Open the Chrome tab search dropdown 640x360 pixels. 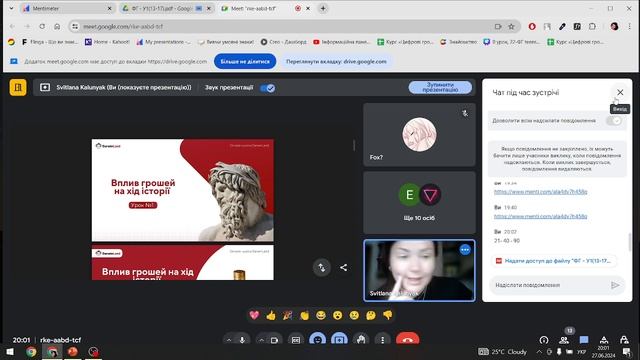11,8
